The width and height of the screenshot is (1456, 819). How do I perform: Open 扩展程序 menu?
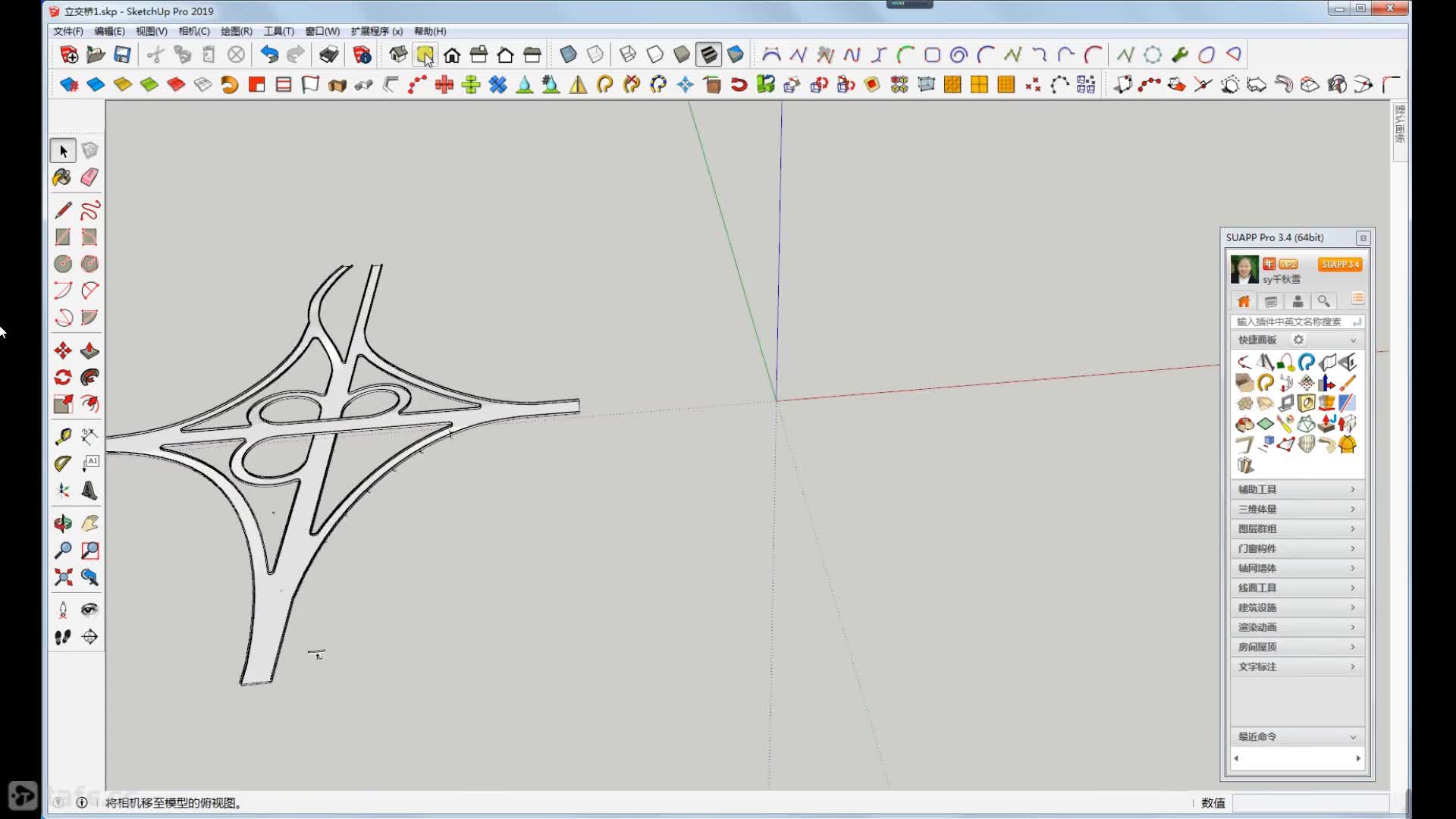[377, 31]
